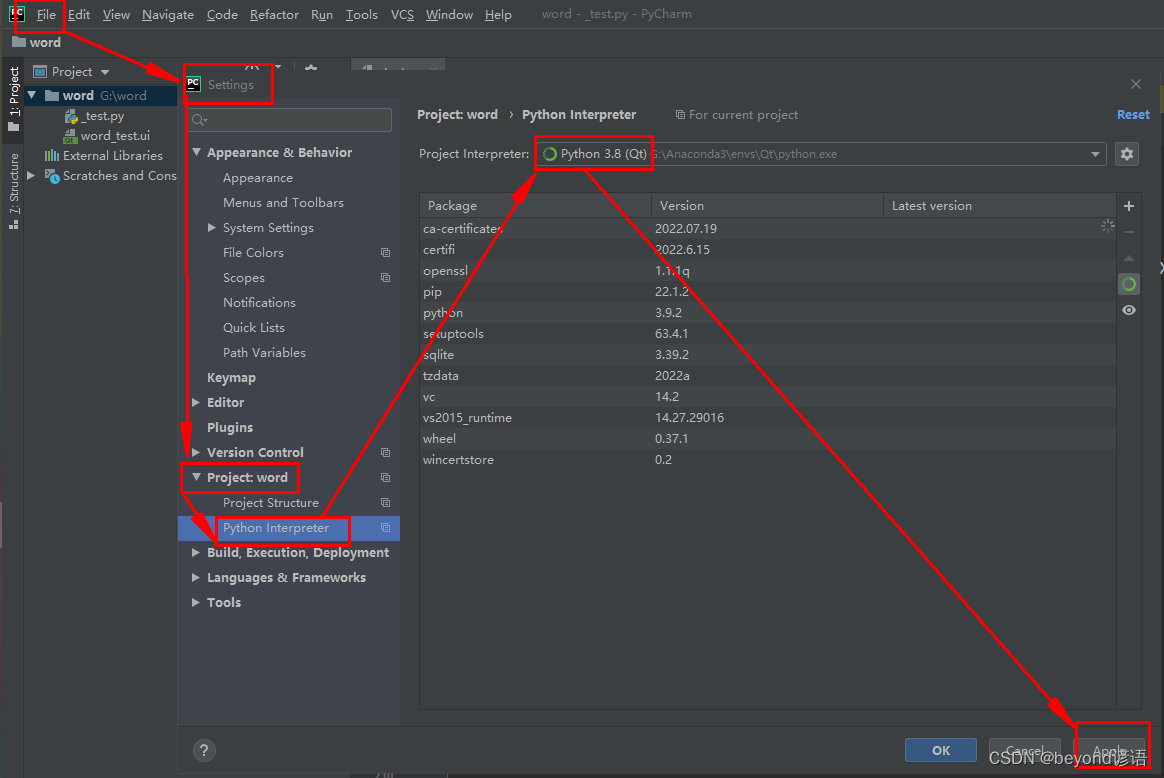Open the Navigate menu
The height and width of the screenshot is (778, 1164).
pos(168,14)
